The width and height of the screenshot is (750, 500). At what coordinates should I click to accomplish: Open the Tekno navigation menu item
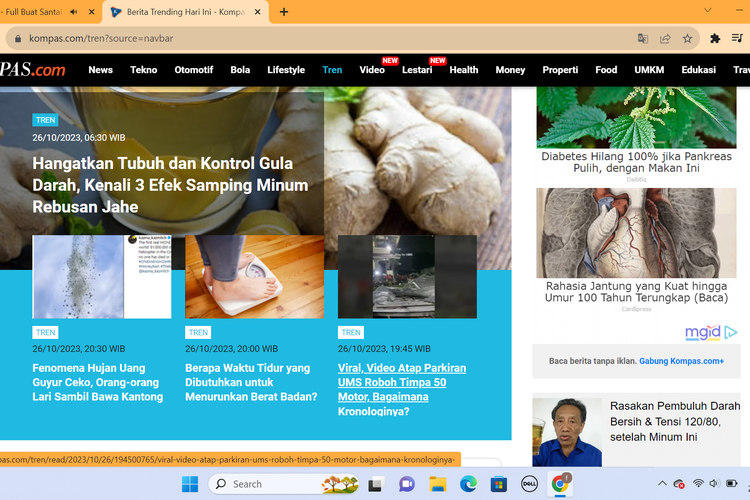click(143, 70)
